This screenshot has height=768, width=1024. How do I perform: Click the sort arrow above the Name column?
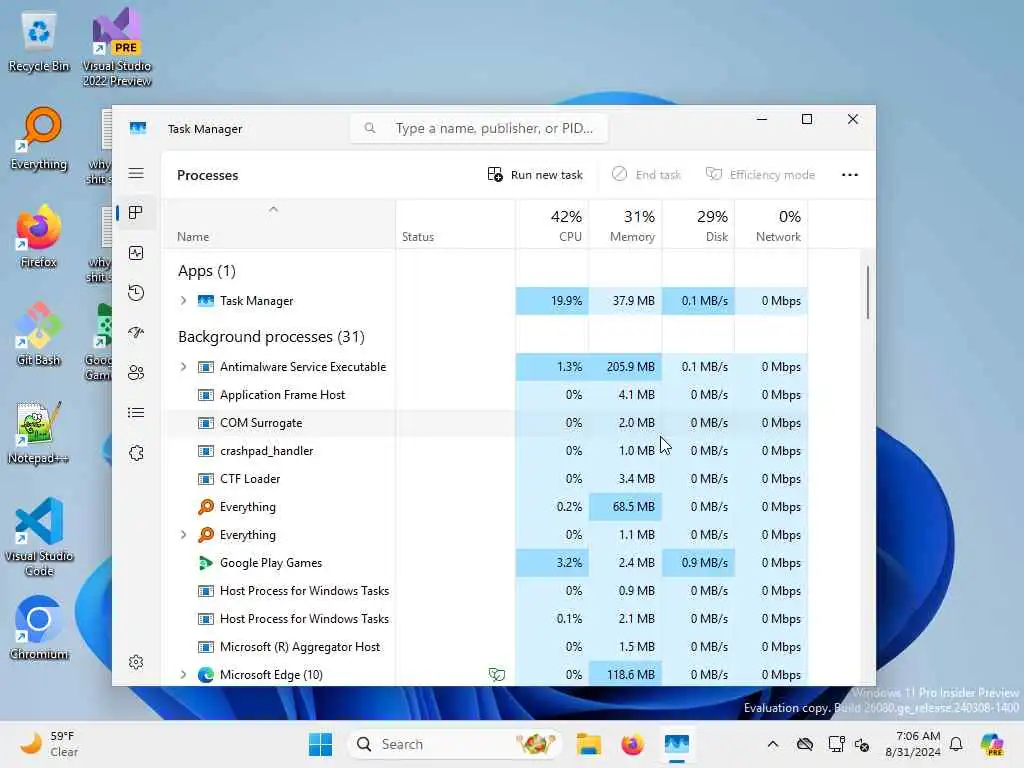point(274,209)
